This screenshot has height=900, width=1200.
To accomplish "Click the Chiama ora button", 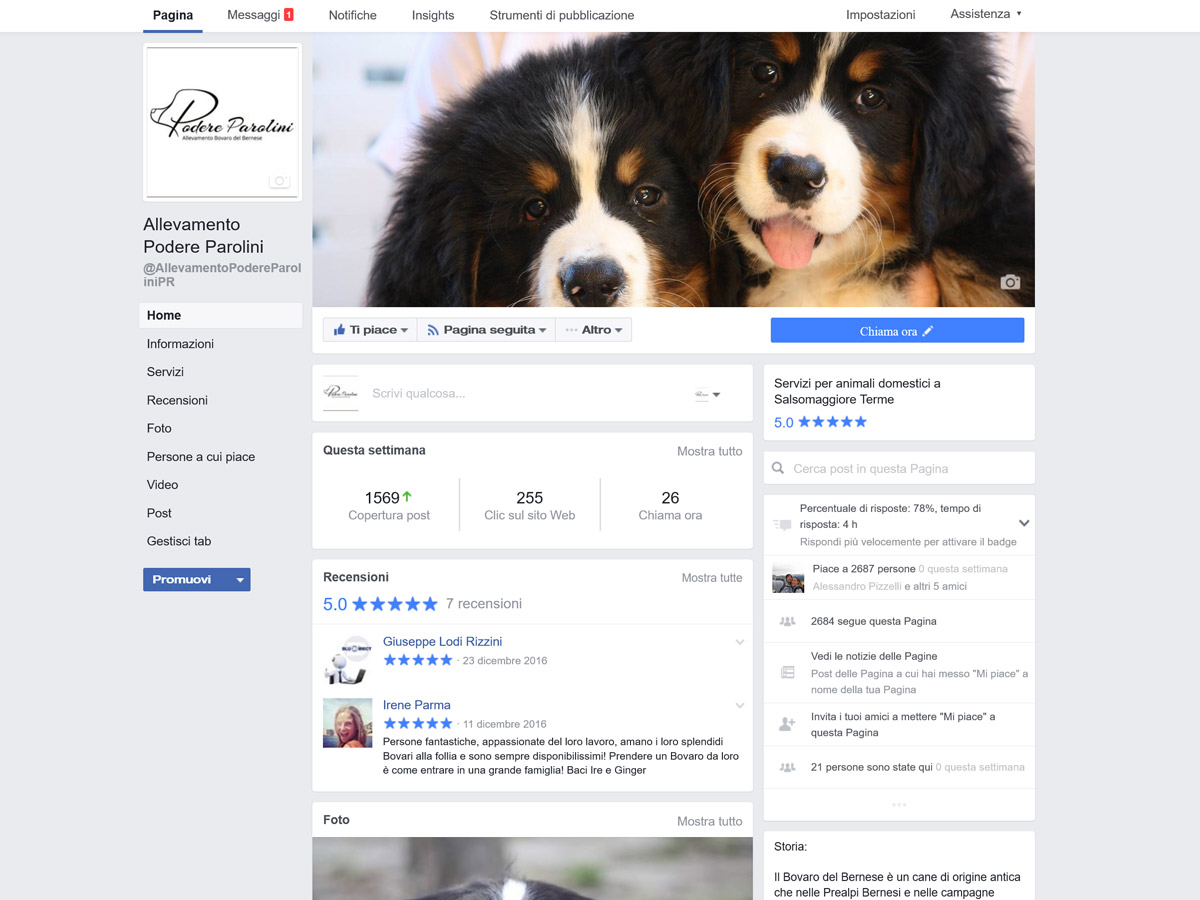I will click(897, 331).
